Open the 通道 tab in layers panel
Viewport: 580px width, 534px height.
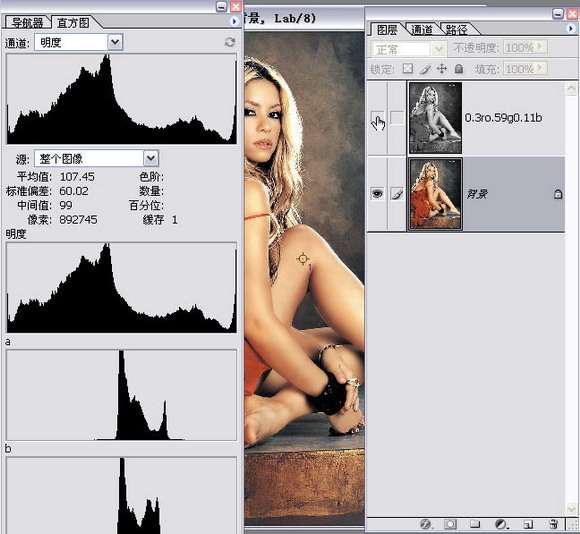[x=421, y=30]
